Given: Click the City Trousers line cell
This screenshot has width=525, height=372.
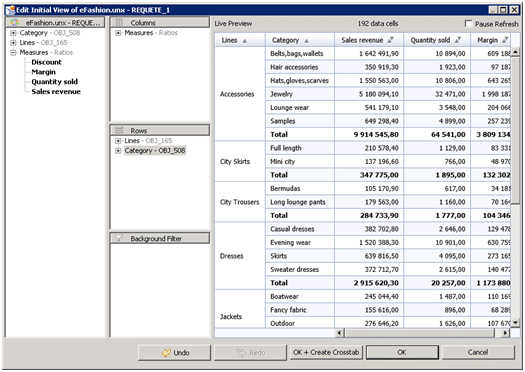Looking at the screenshot, I should coord(240,202).
